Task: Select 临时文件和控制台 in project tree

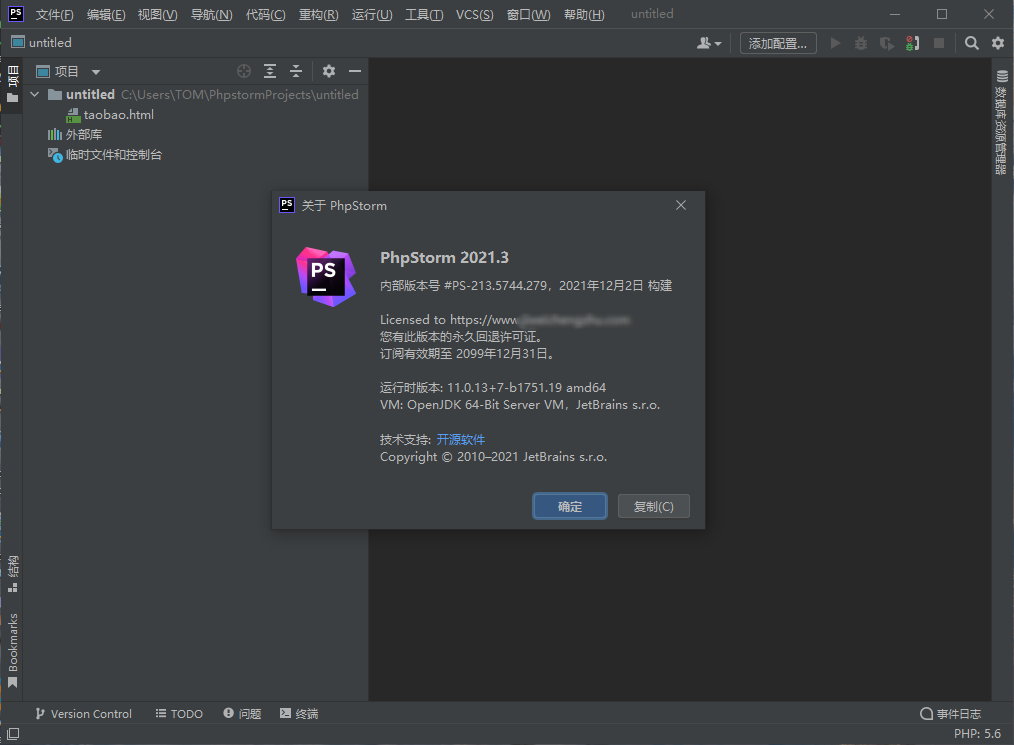Action: tap(105, 155)
